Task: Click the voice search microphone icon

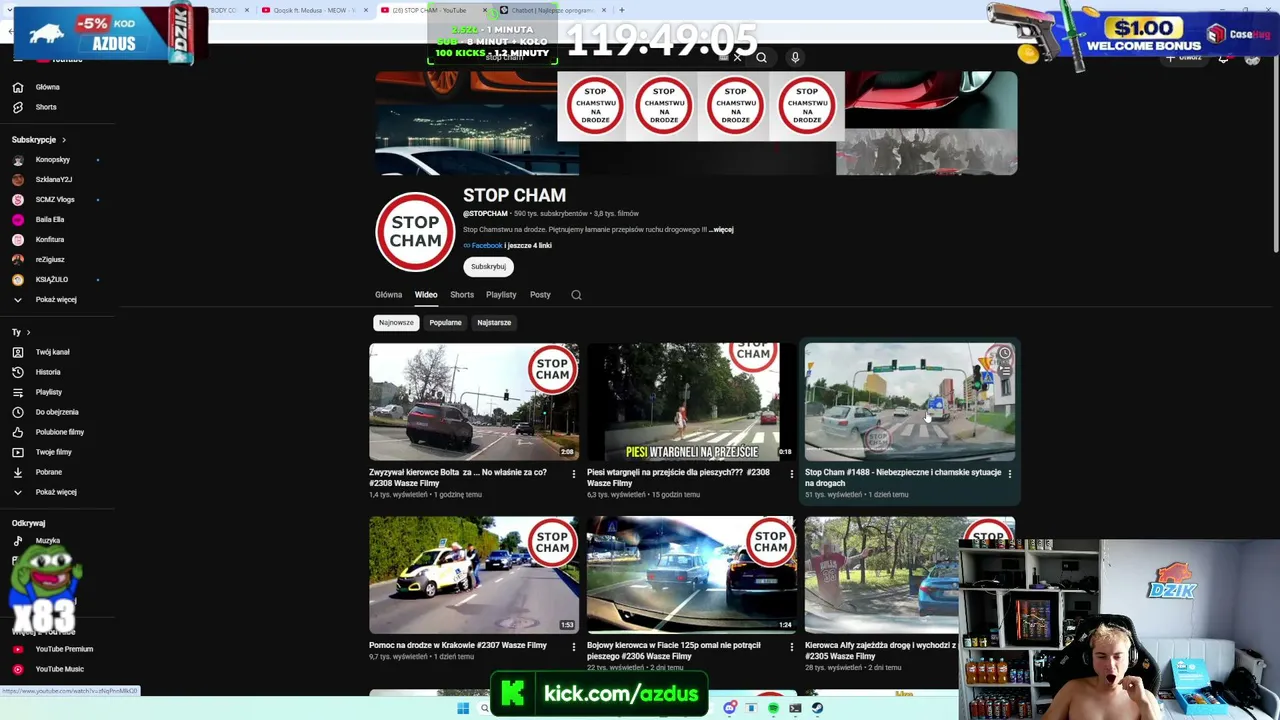Action: click(795, 57)
